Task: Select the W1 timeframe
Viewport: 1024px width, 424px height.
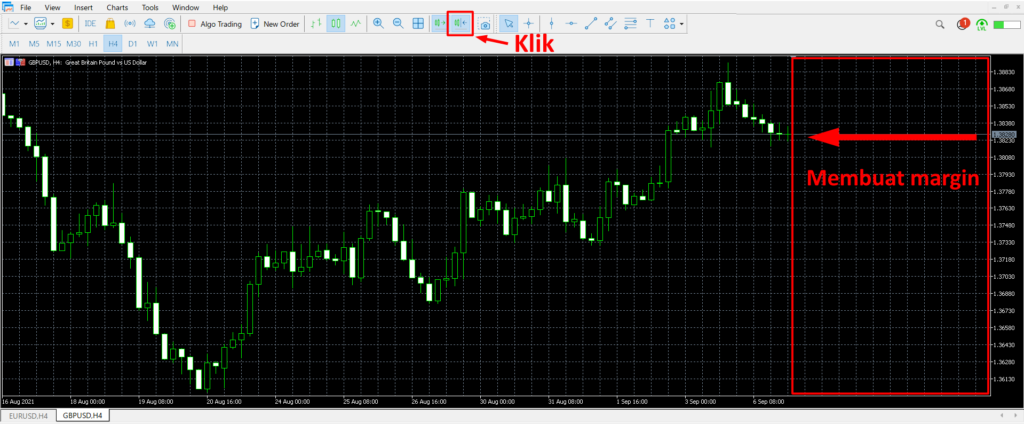Action: (x=152, y=43)
